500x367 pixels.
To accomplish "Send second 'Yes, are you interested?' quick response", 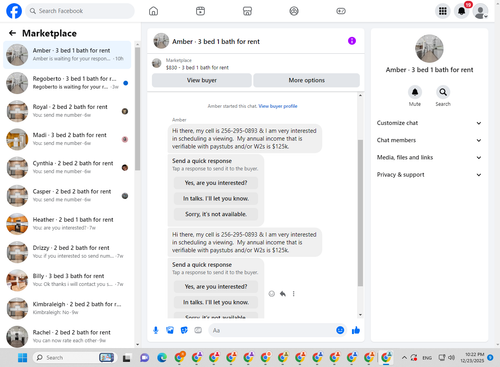I will pos(216,286).
